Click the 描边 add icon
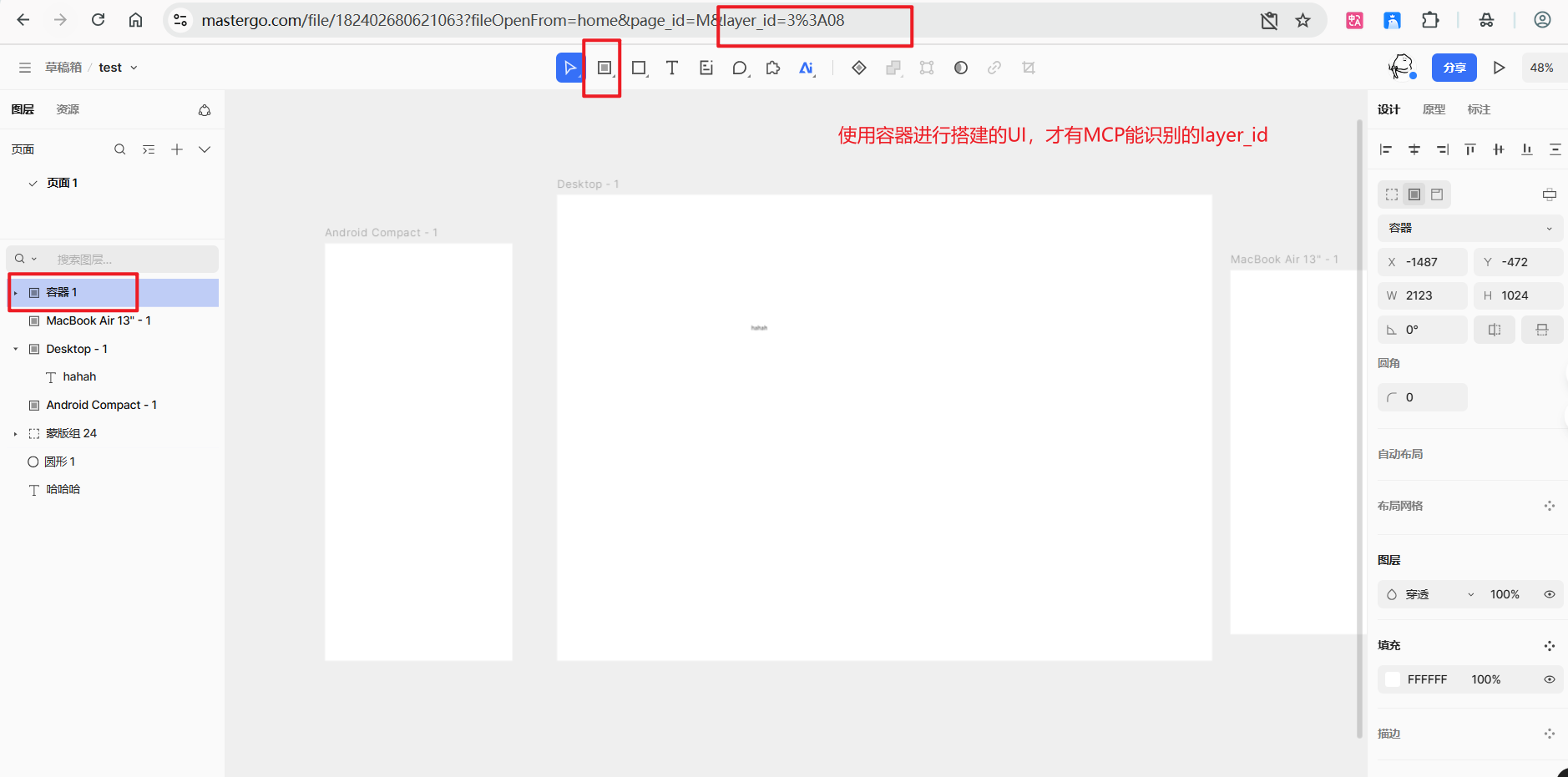1568x777 pixels. [1550, 734]
